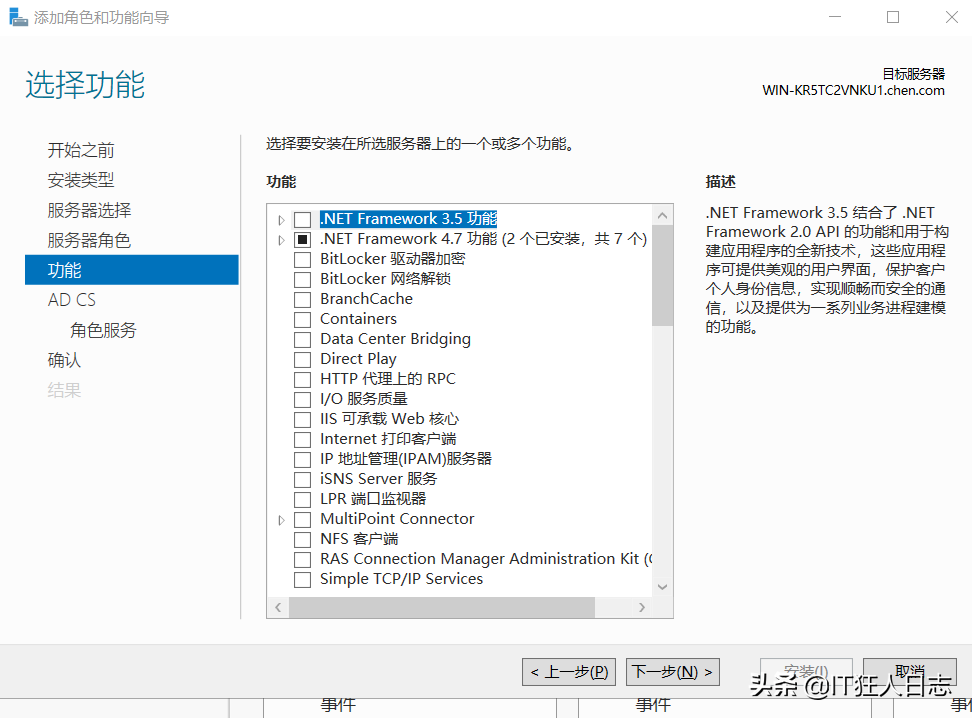
Task: Tick the Direct Play checkbox
Action: click(303, 359)
